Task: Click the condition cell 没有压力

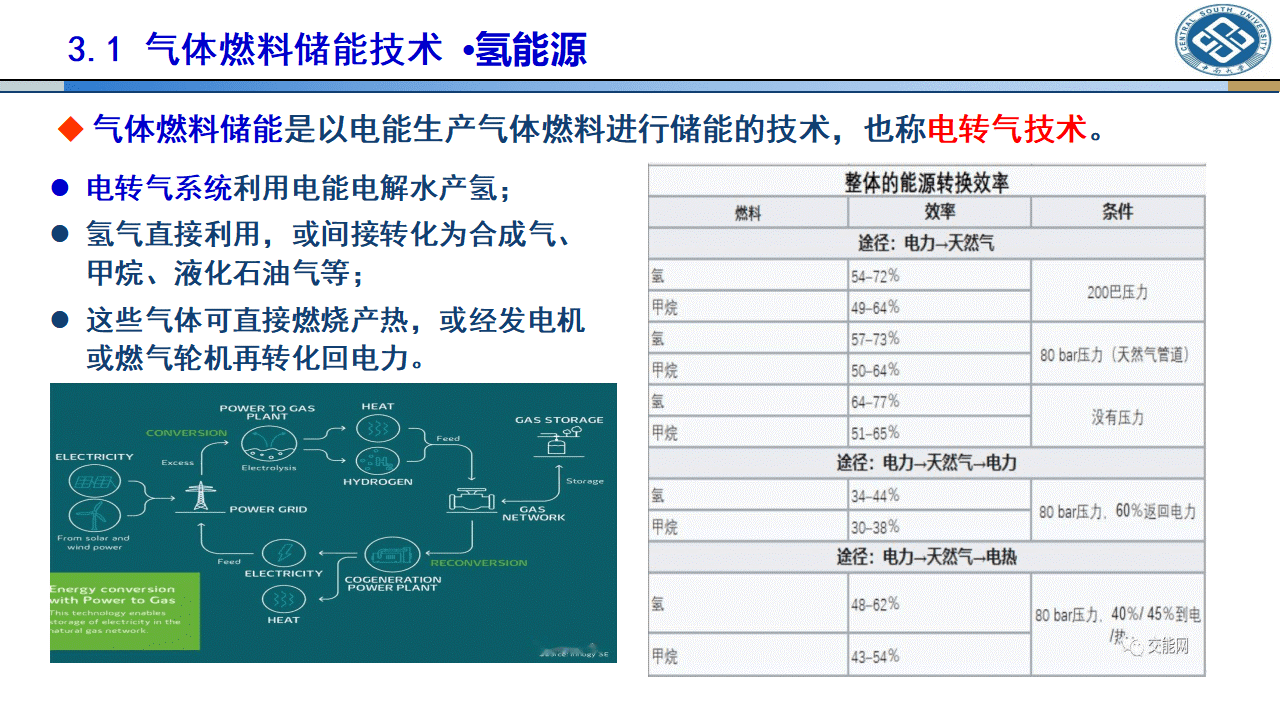Action: coord(1118,417)
